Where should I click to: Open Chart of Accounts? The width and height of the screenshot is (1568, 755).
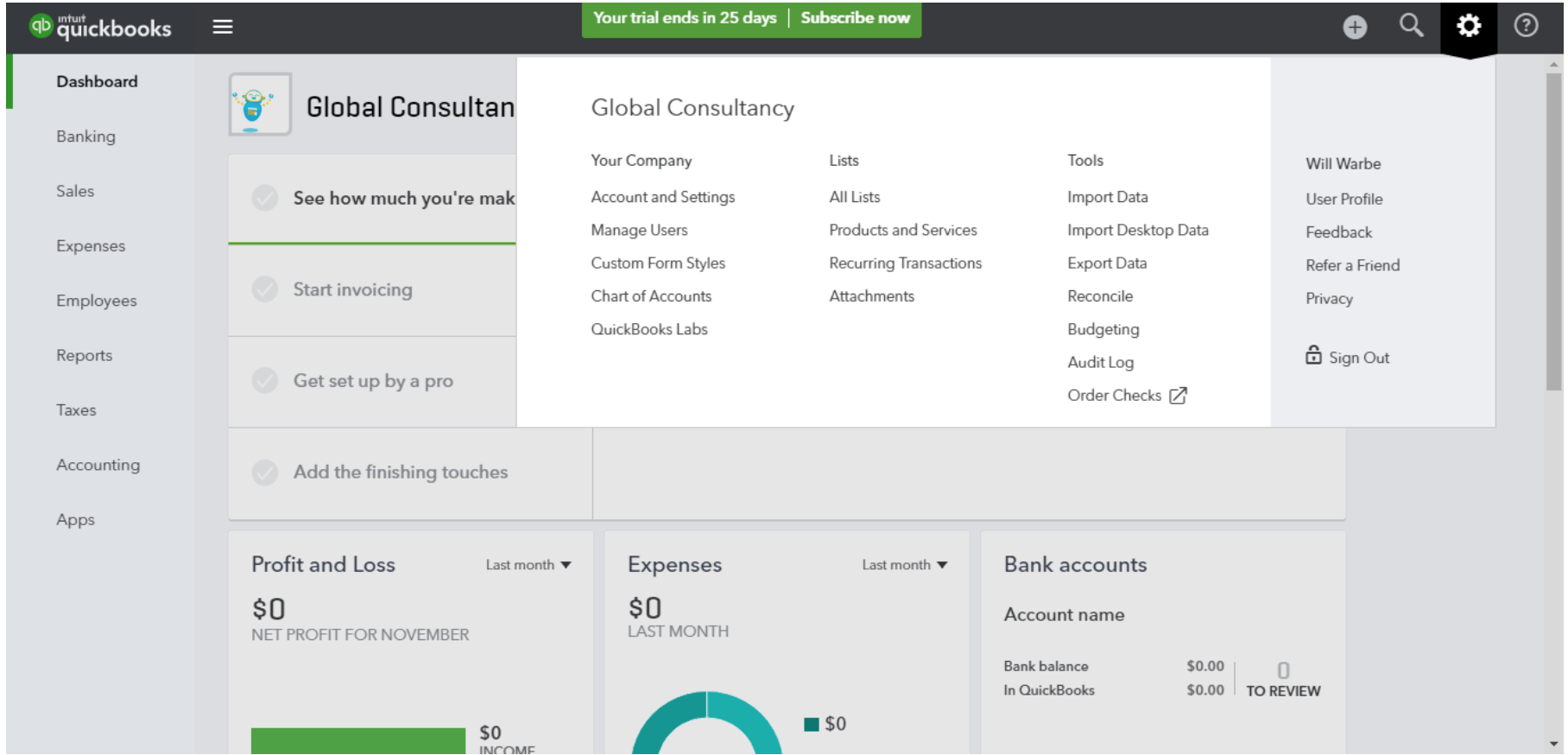tap(651, 296)
